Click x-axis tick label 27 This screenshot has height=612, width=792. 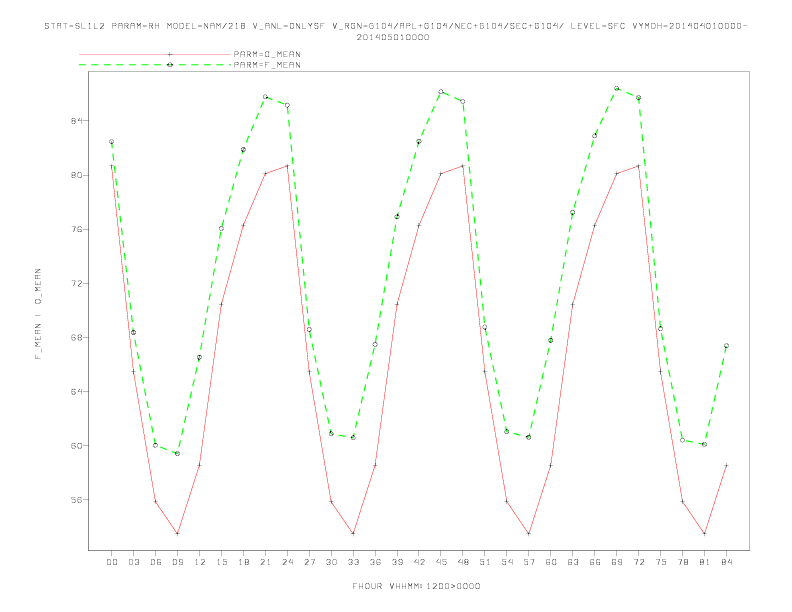tap(309, 562)
